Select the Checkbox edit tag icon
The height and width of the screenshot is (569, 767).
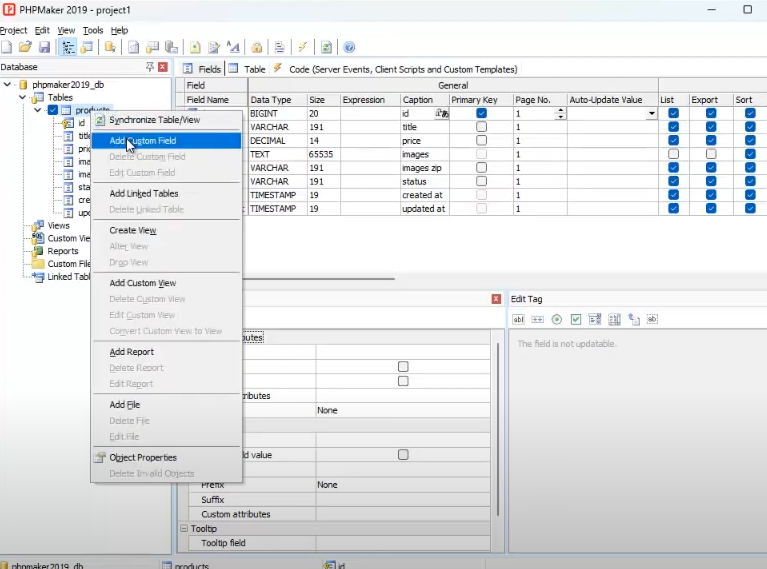(x=576, y=319)
